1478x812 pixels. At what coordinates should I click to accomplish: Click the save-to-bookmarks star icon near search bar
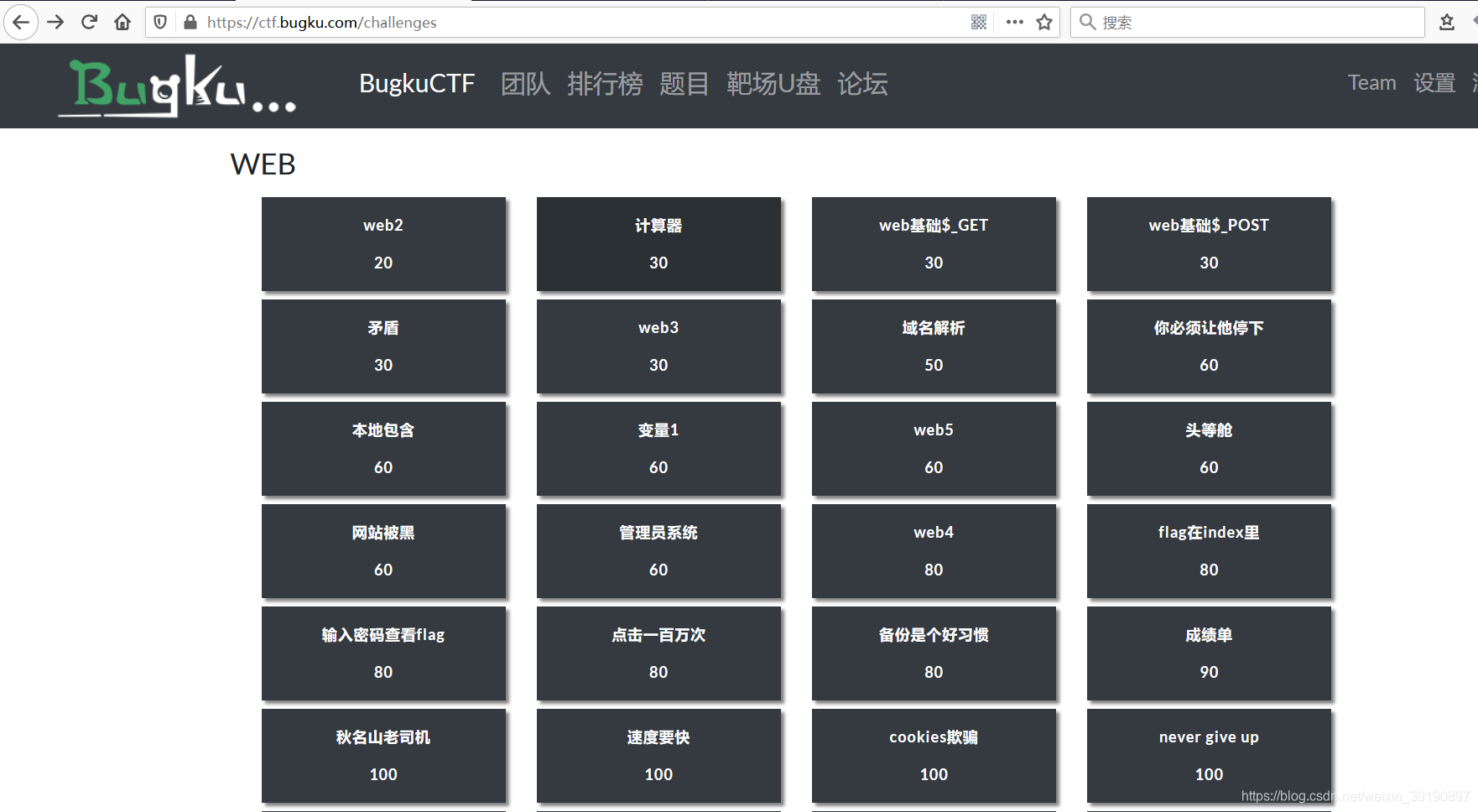[x=1447, y=22]
